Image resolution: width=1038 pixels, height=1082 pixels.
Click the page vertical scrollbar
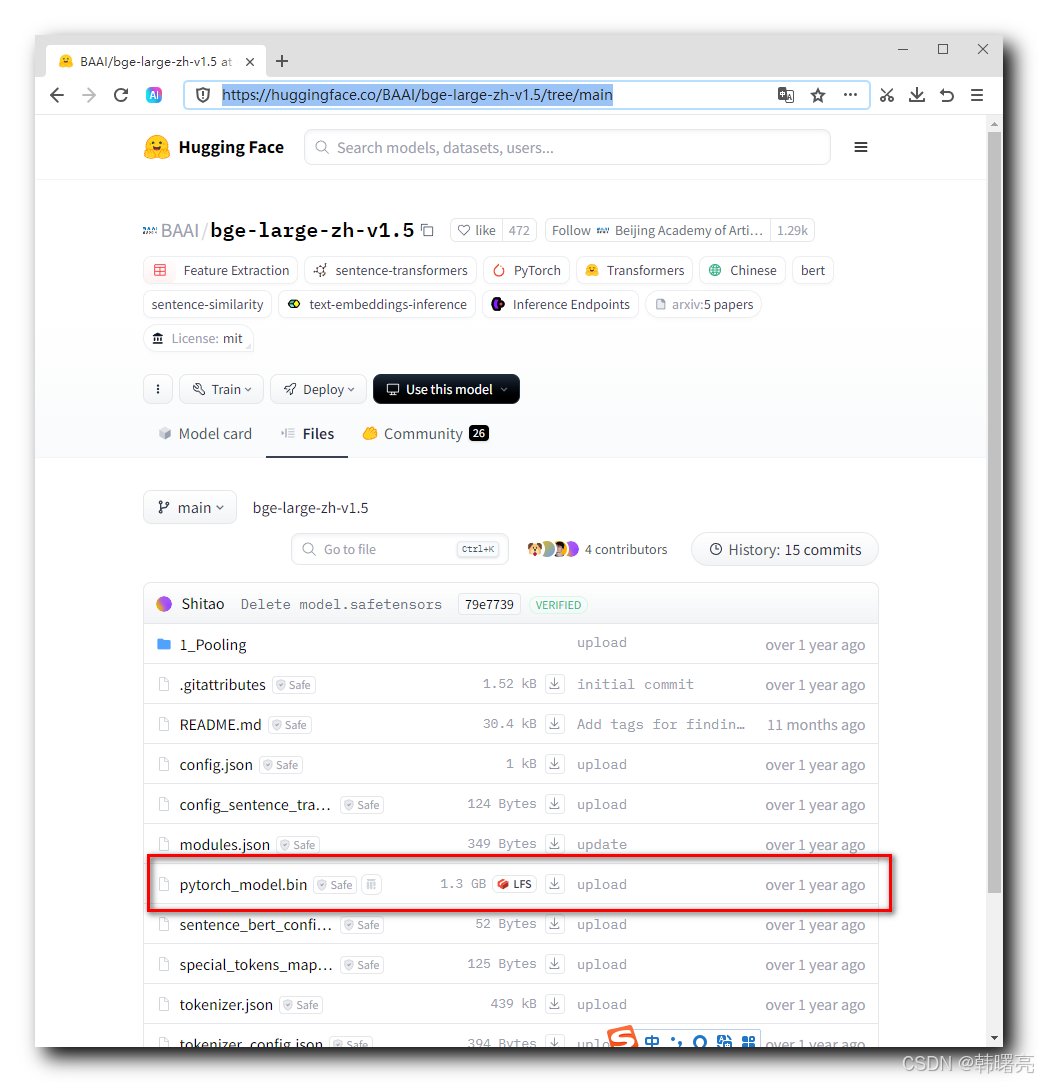[994, 511]
